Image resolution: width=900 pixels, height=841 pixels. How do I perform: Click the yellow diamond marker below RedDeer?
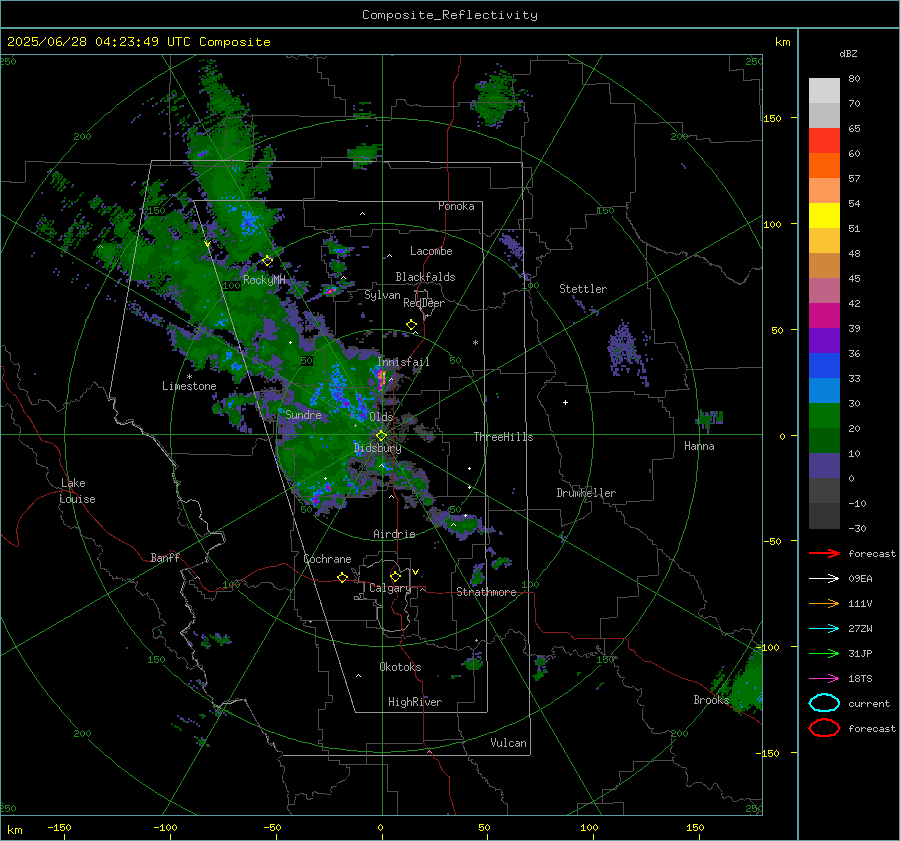click(x=411, y=325)
